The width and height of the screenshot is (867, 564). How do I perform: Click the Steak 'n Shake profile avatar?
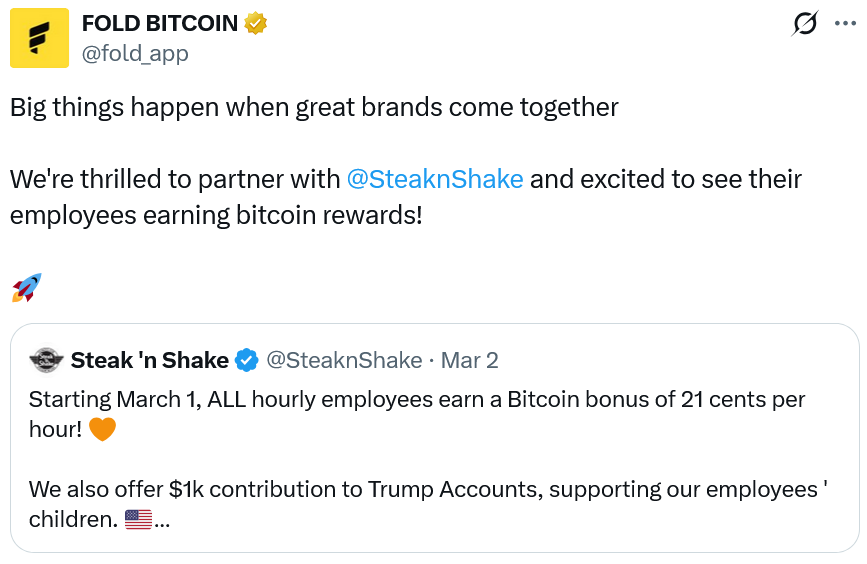click(46, 360)
